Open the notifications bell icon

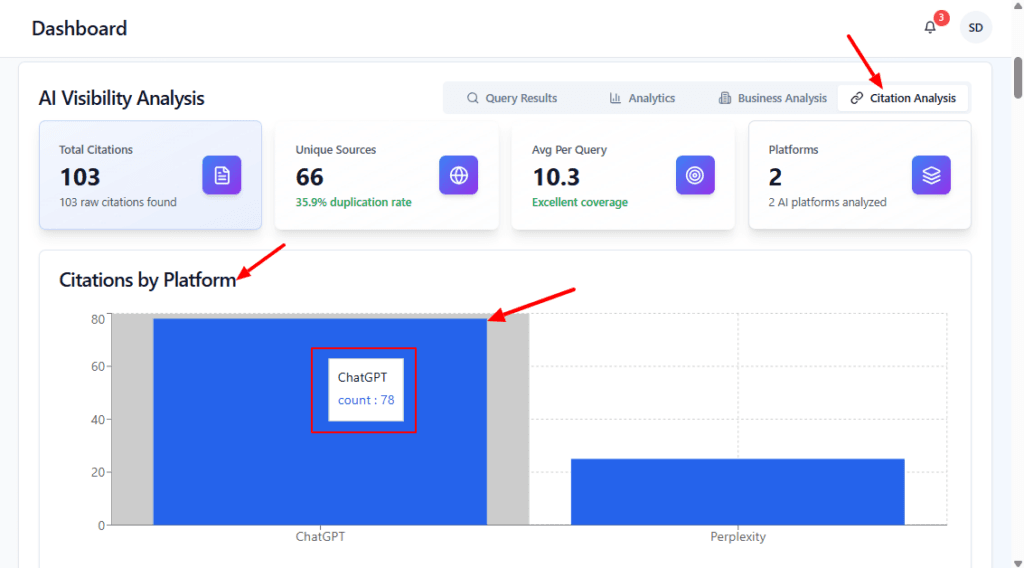[x=930, y=28]
